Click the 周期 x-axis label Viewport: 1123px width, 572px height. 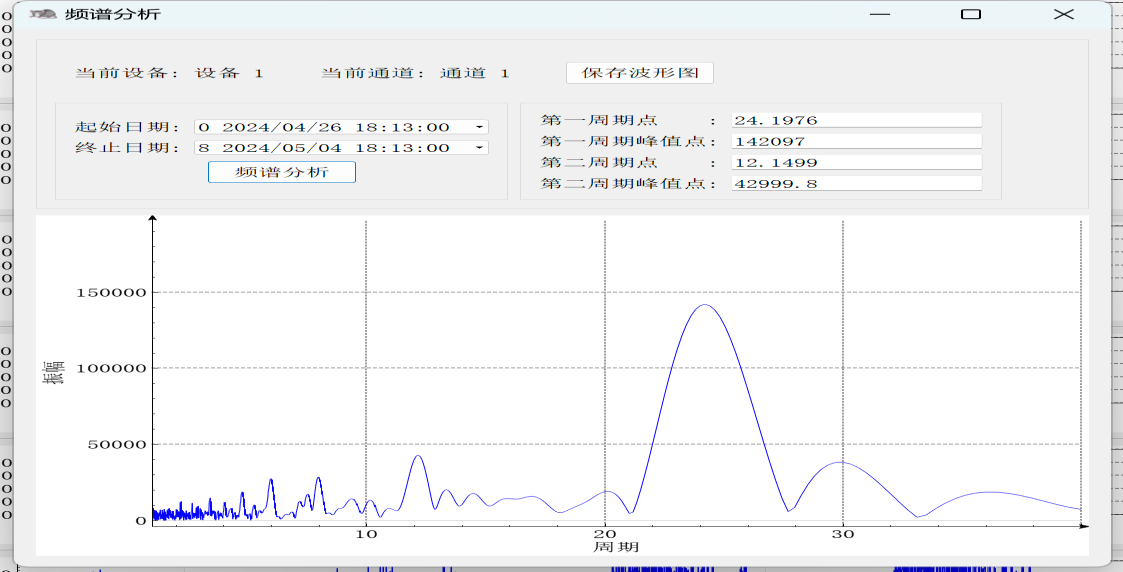(x=616, y=547)
